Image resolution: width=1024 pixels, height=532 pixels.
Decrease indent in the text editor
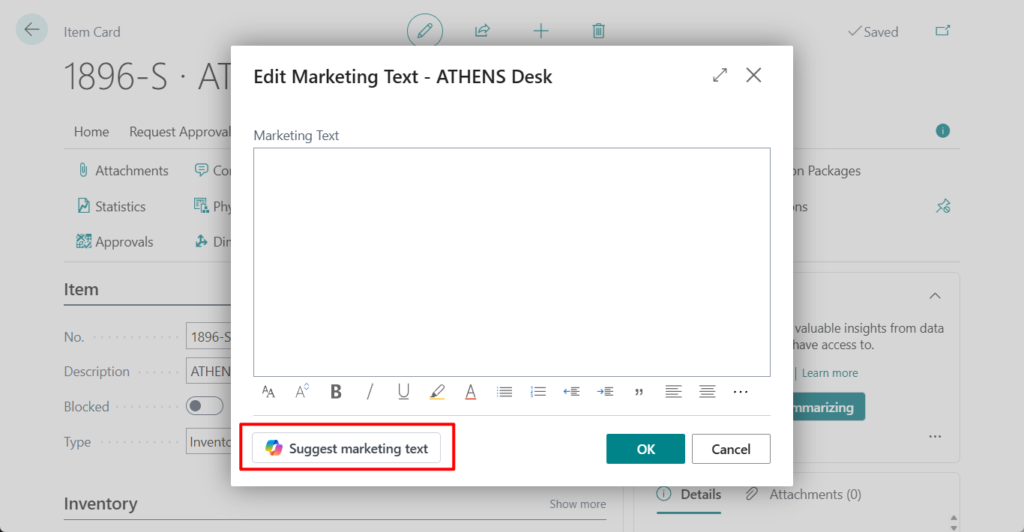(571, 392)
